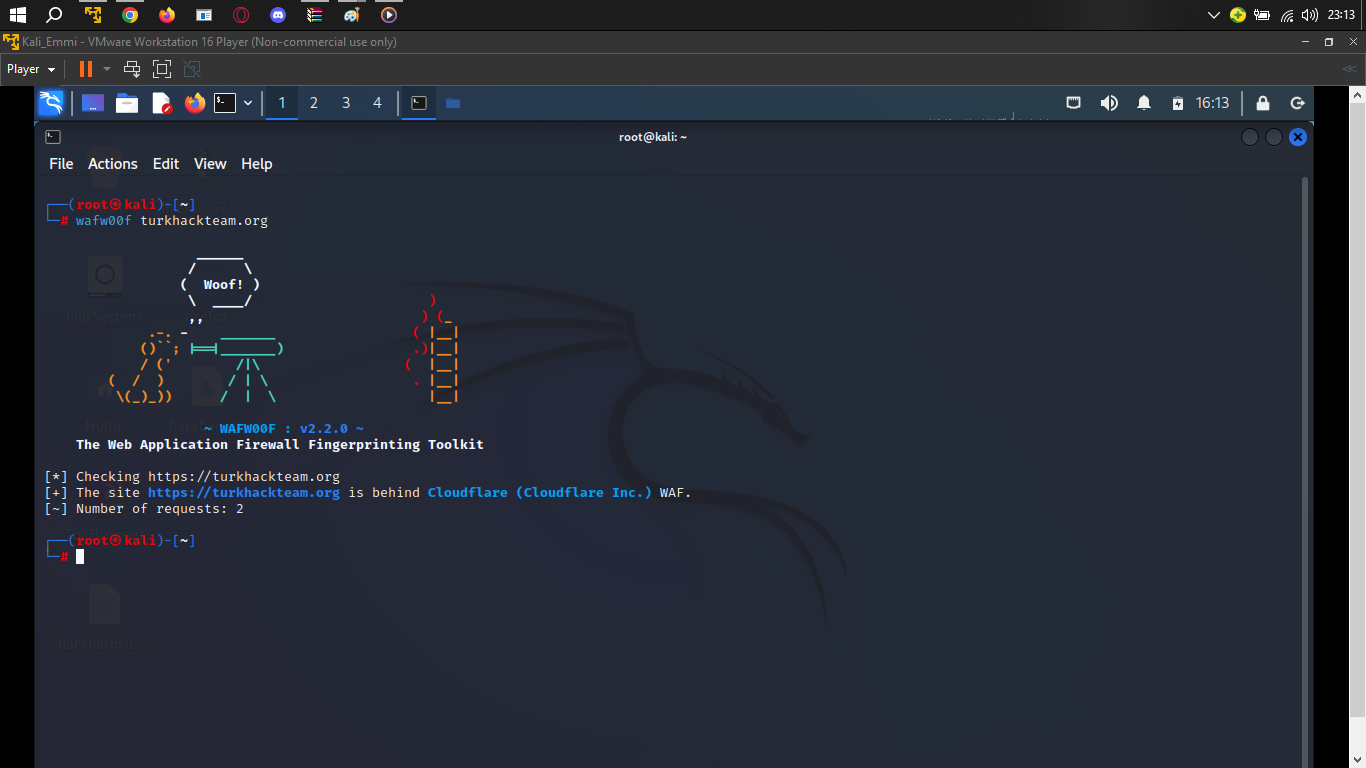
Task: Click the terminal icon in terminal title bar
Action: tap(53, 137)
